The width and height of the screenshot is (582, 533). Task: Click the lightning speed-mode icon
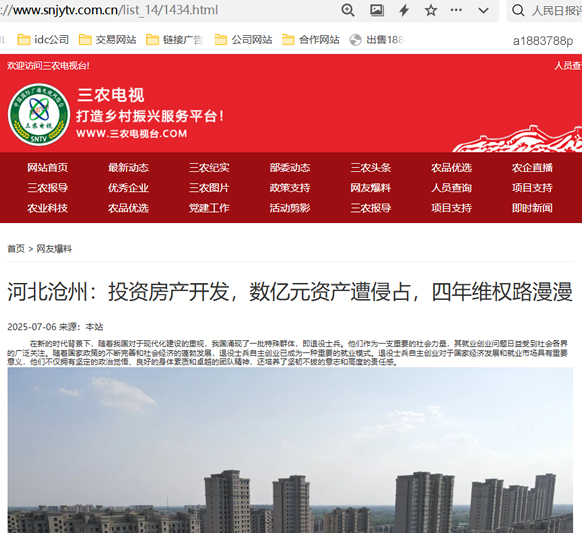(x=404, y=10)
